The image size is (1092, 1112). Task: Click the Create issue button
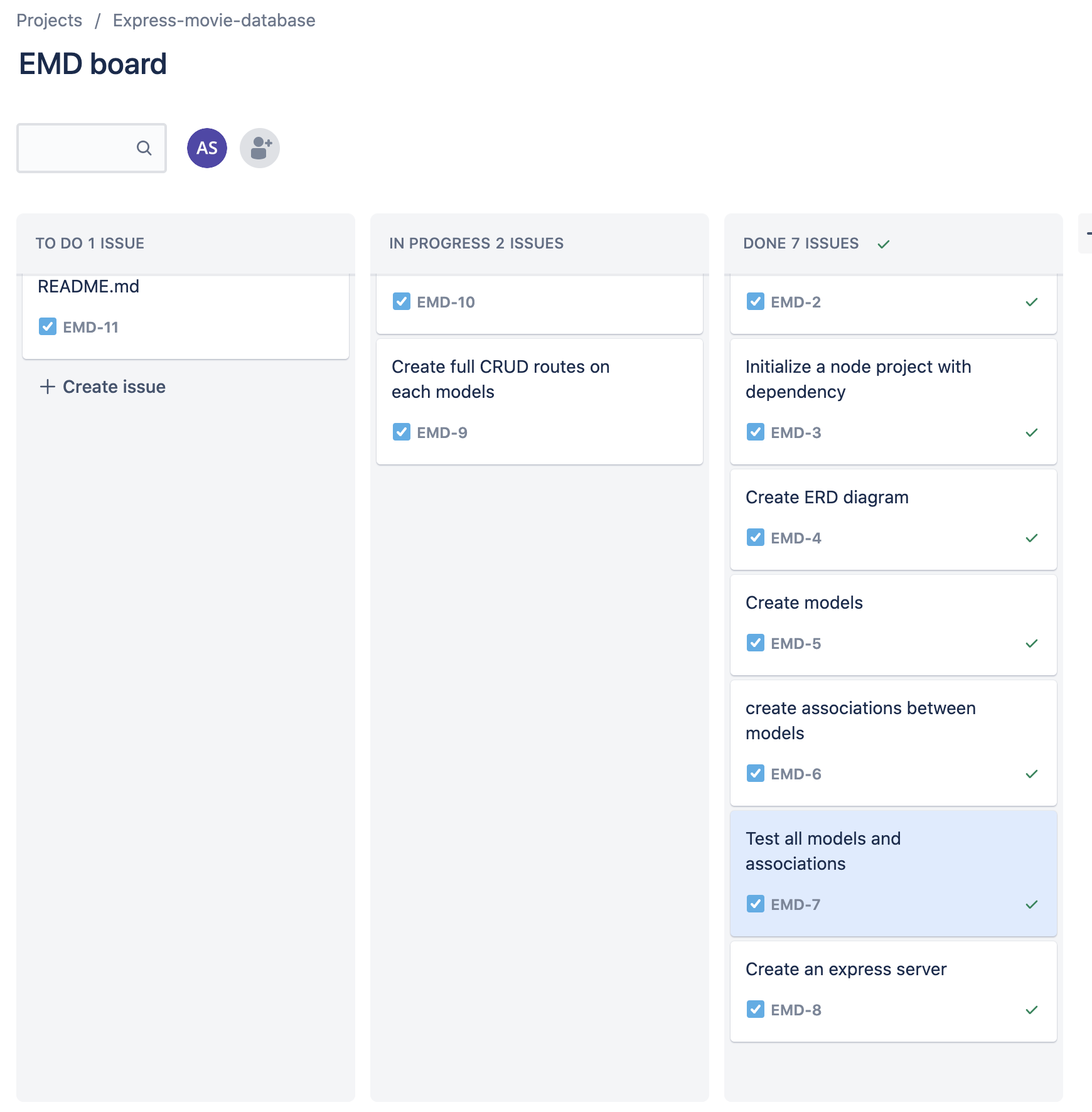point(102,387)
